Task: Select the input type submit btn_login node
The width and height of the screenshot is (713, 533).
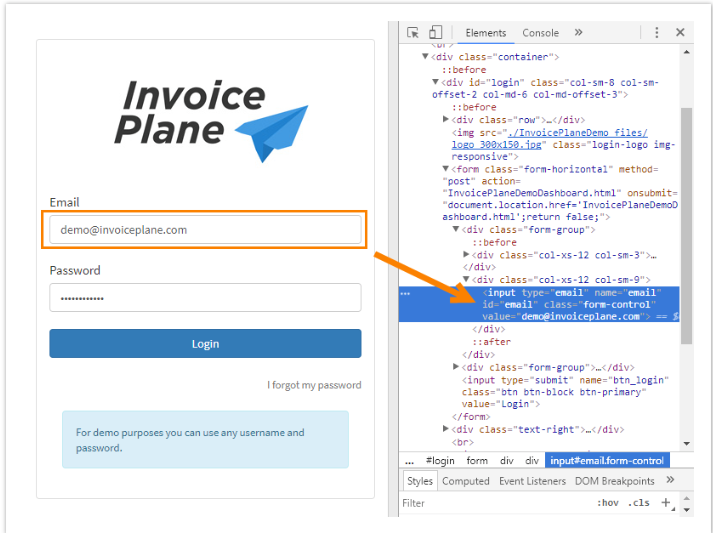Action: (x=565, y=392)
